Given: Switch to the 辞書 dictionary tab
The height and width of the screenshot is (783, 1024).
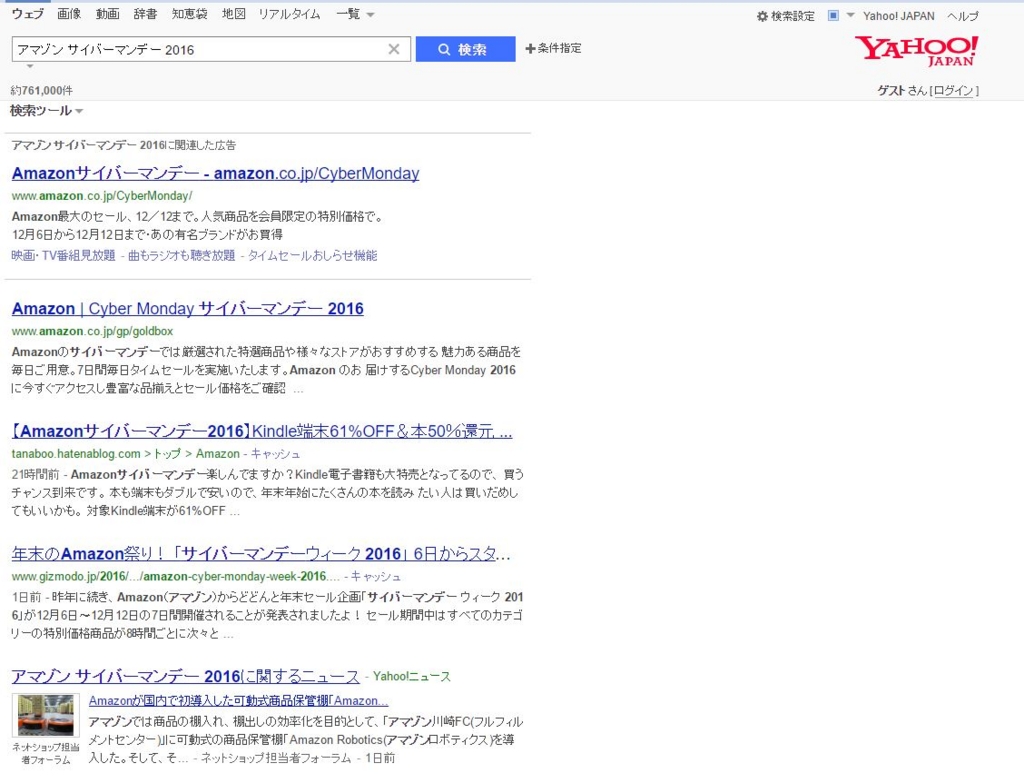Looking at the screenshot, I should coord(145,14).
